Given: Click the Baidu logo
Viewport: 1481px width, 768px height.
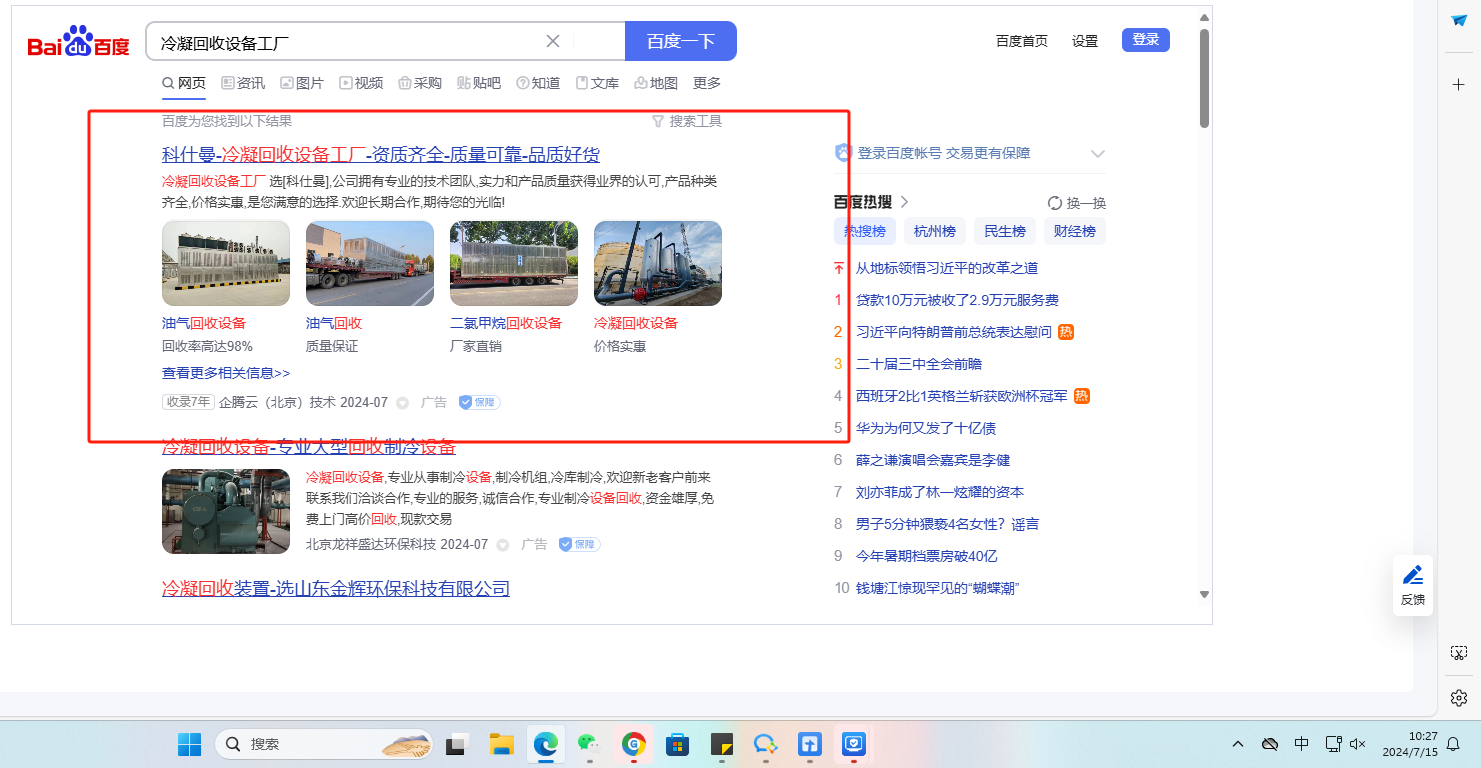Looking at the screenshot, I should [79, 43].
